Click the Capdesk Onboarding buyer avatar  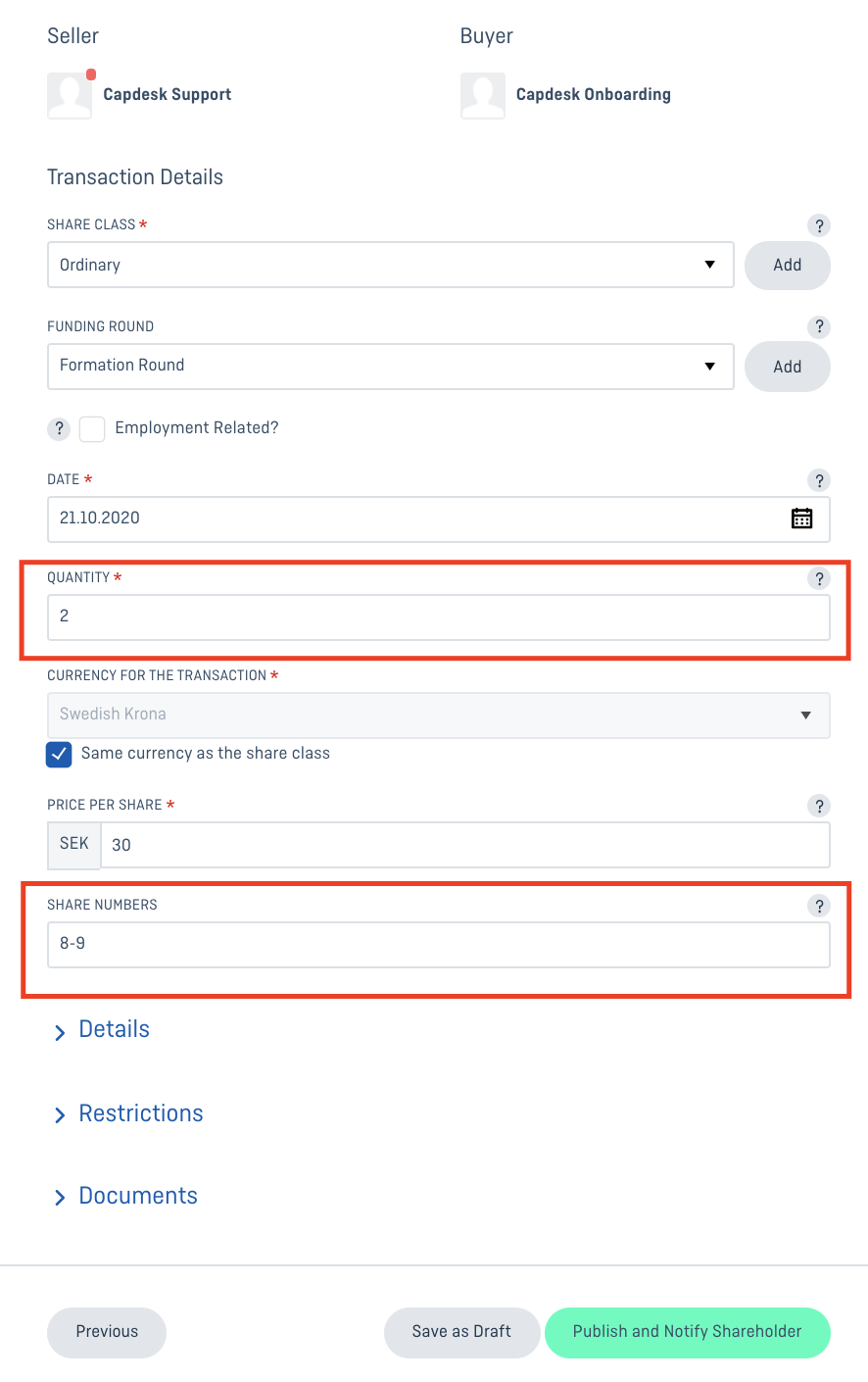pos(483,95)
